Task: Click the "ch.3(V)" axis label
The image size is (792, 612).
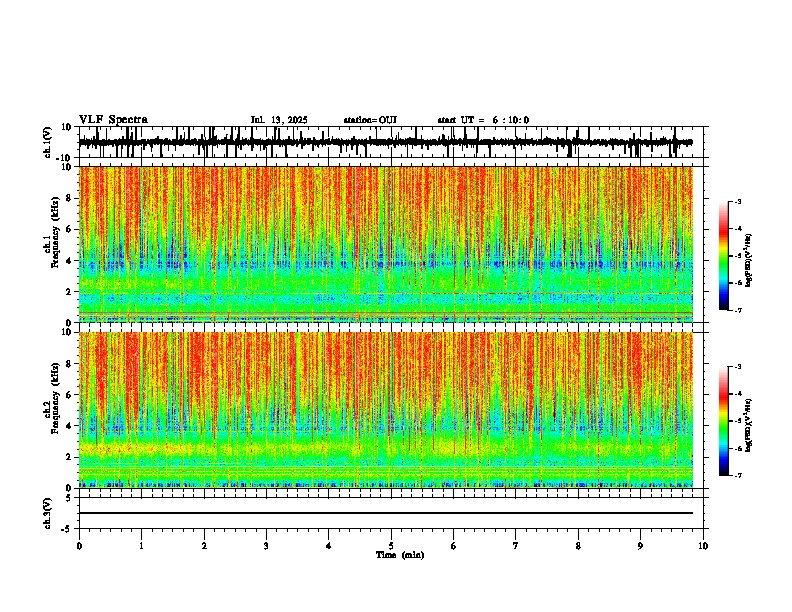Action: tap(48, 513)
